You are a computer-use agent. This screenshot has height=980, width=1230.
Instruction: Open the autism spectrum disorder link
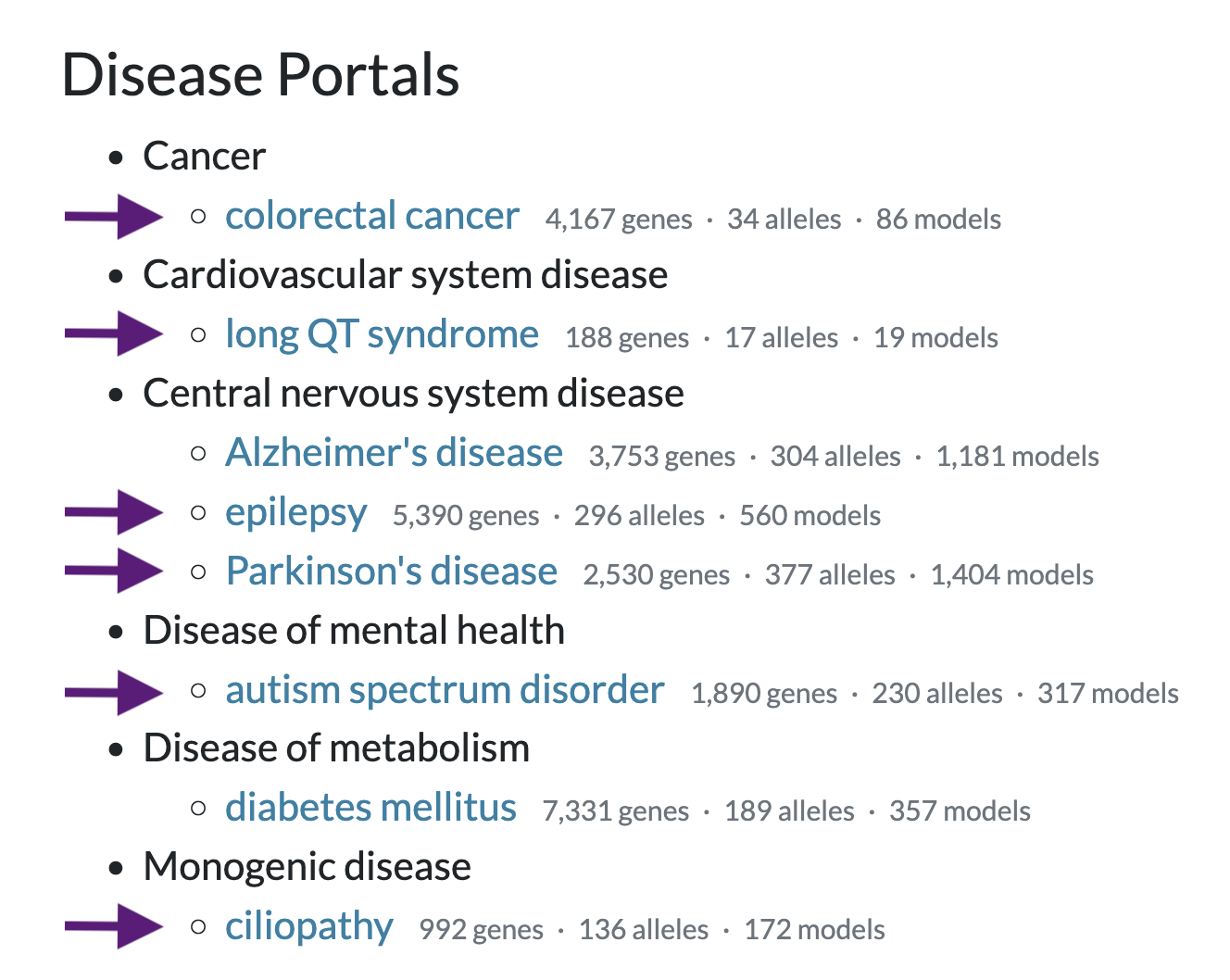pyautogui.click(x=445, y=690)
